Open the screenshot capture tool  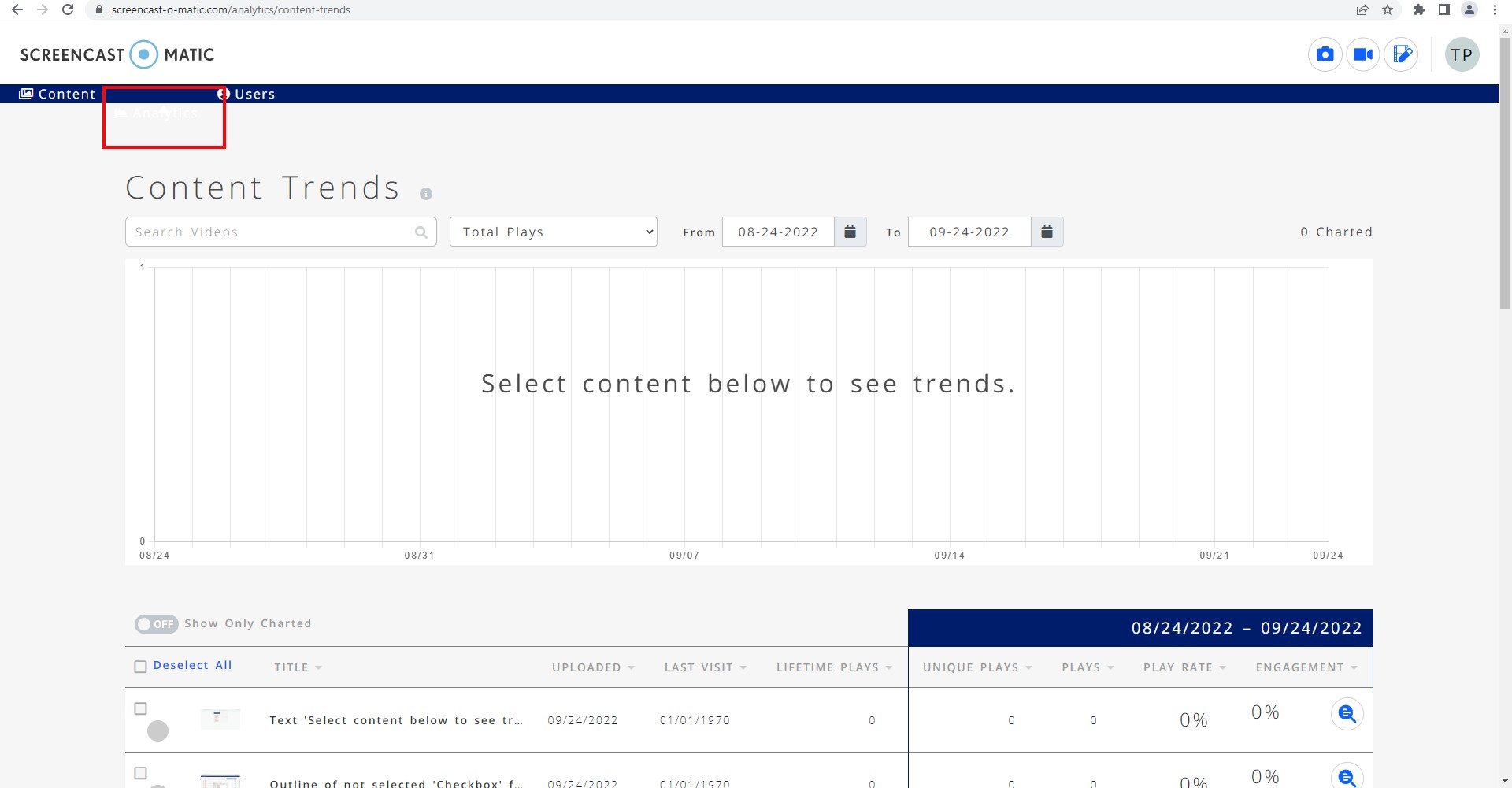click(x=1325, y=54)
